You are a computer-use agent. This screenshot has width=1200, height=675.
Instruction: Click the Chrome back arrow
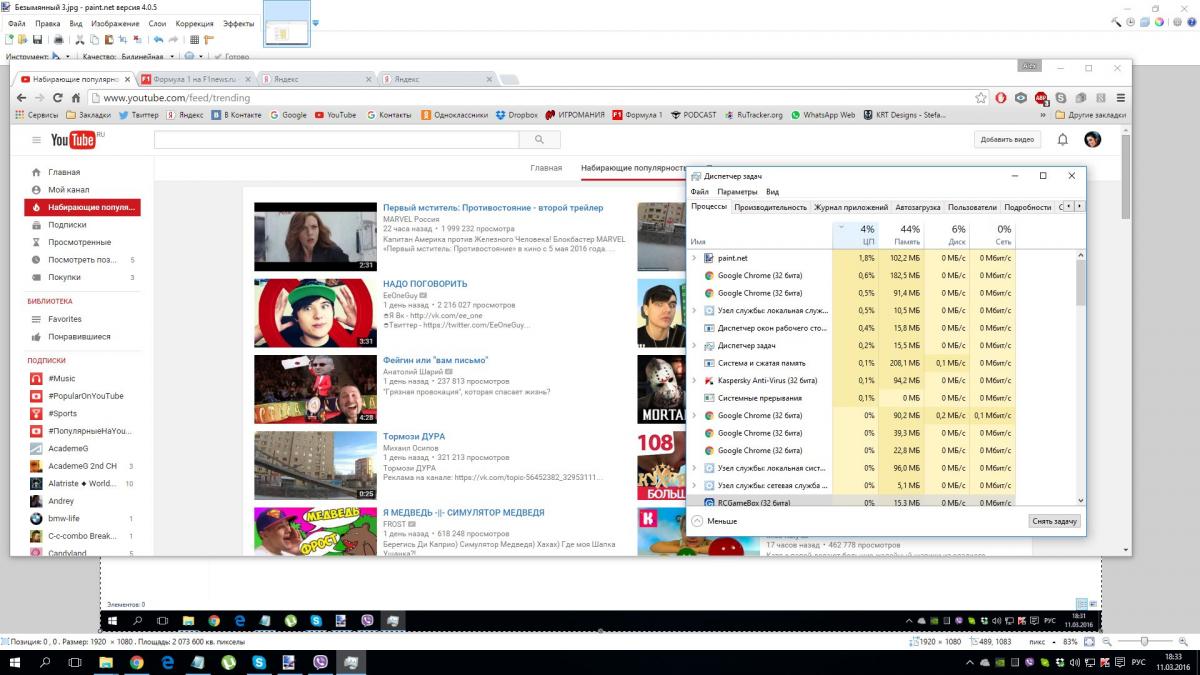coord(22,98)
